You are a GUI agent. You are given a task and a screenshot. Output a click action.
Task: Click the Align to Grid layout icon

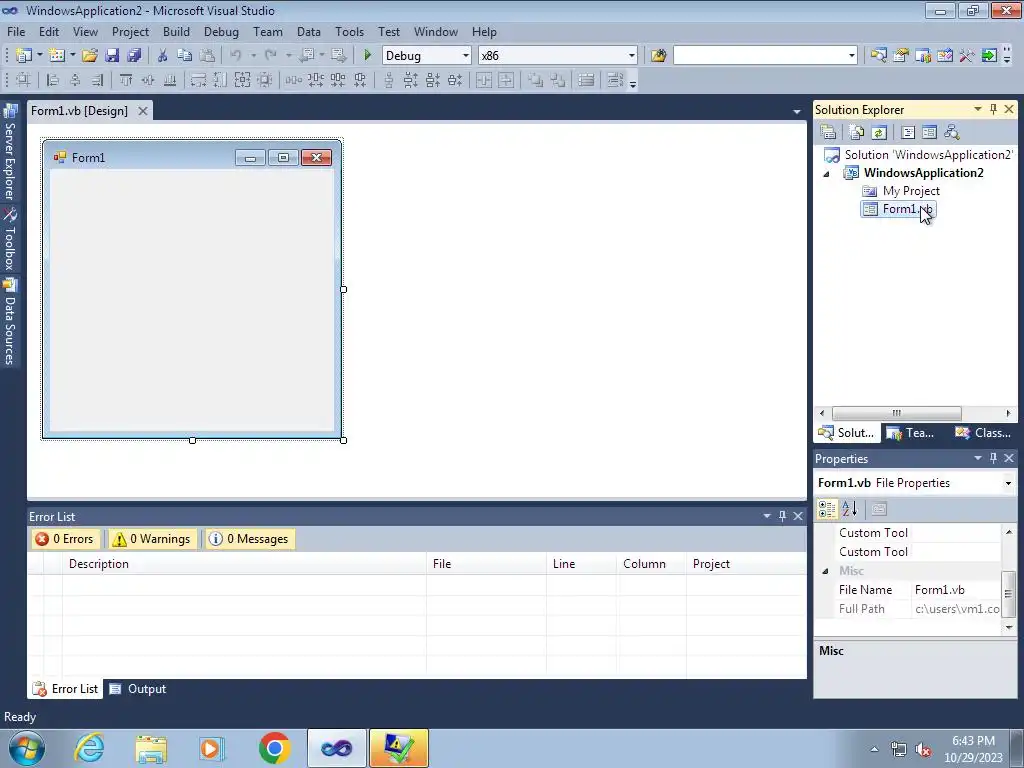(x=23, y=80)
